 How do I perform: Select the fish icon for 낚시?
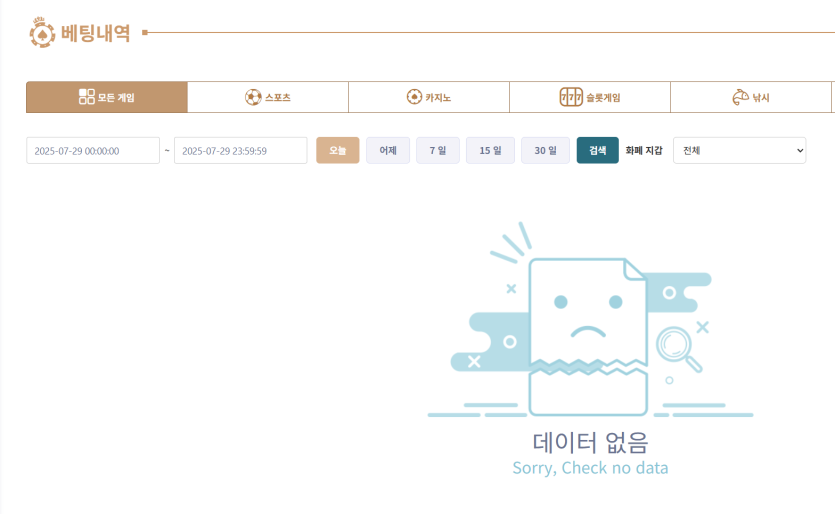point(740,97)
